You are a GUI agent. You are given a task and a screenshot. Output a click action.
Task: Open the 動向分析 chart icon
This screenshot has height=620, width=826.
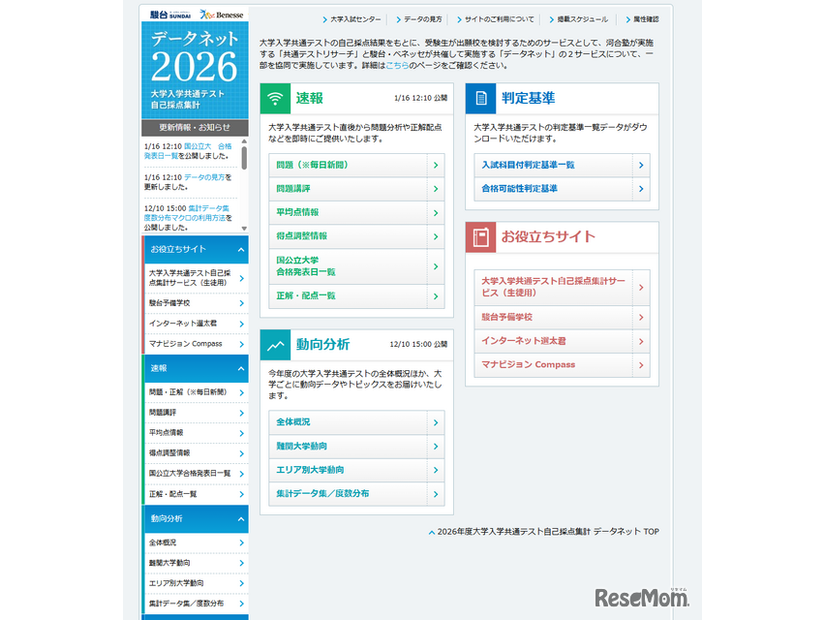pyautogui.click(x=275, y=343)
